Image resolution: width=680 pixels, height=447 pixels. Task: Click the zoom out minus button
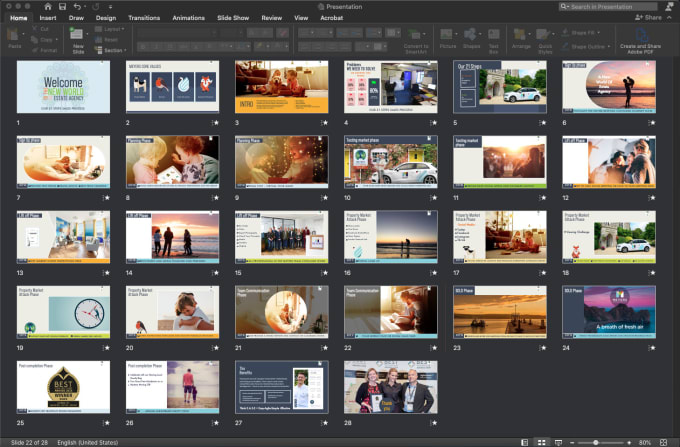(x=572, y=443)
